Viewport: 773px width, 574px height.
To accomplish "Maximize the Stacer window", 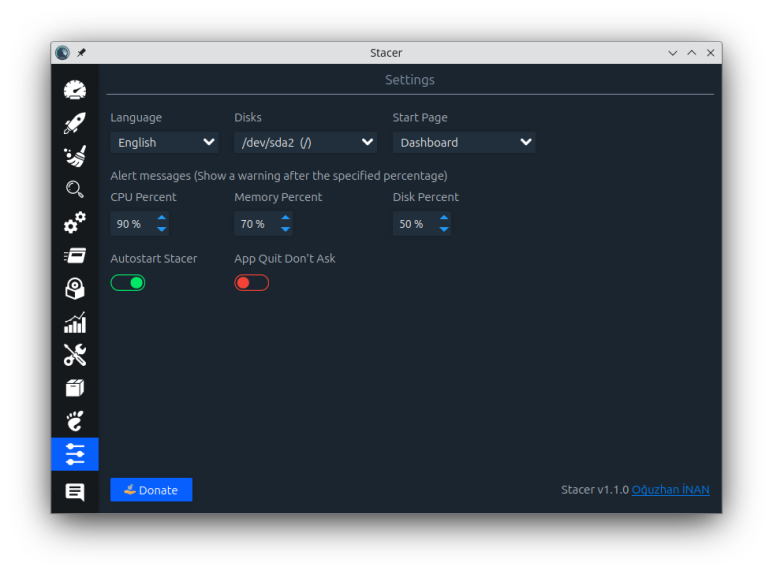I will pyautogui.click(x=692, y=53).
